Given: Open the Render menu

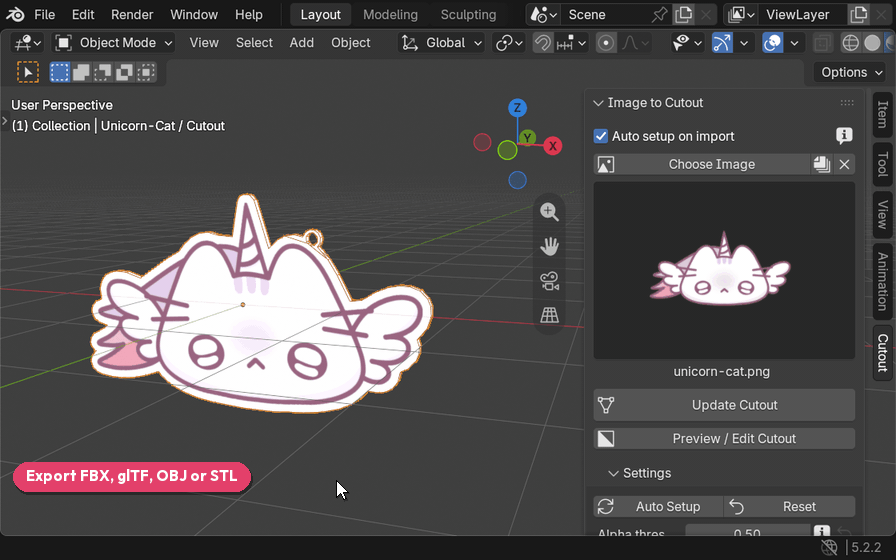Looking at the screenshot, I should click(132, 14).
